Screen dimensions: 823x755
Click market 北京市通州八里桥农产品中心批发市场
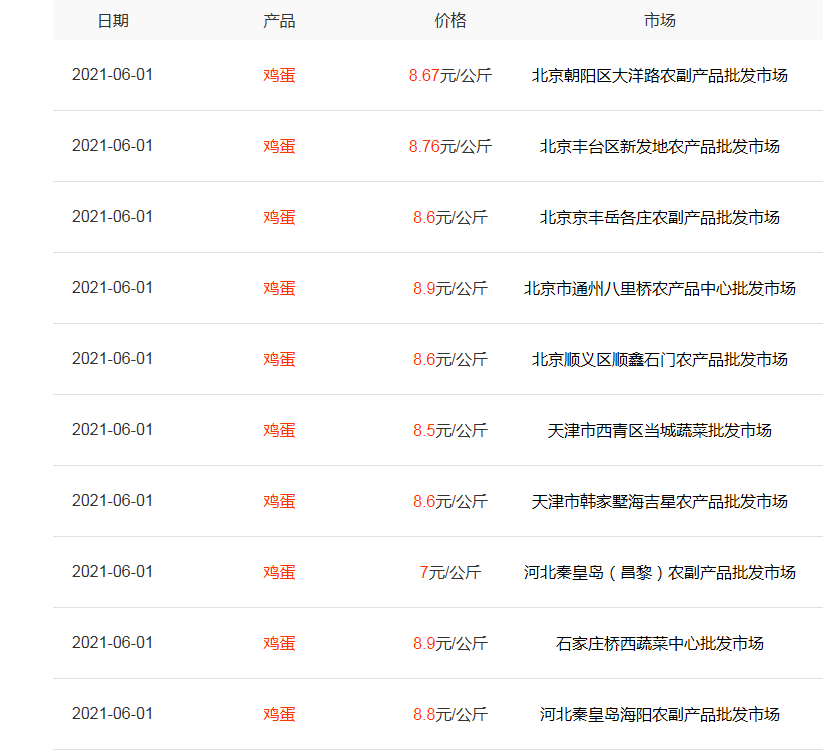(660, 288)
